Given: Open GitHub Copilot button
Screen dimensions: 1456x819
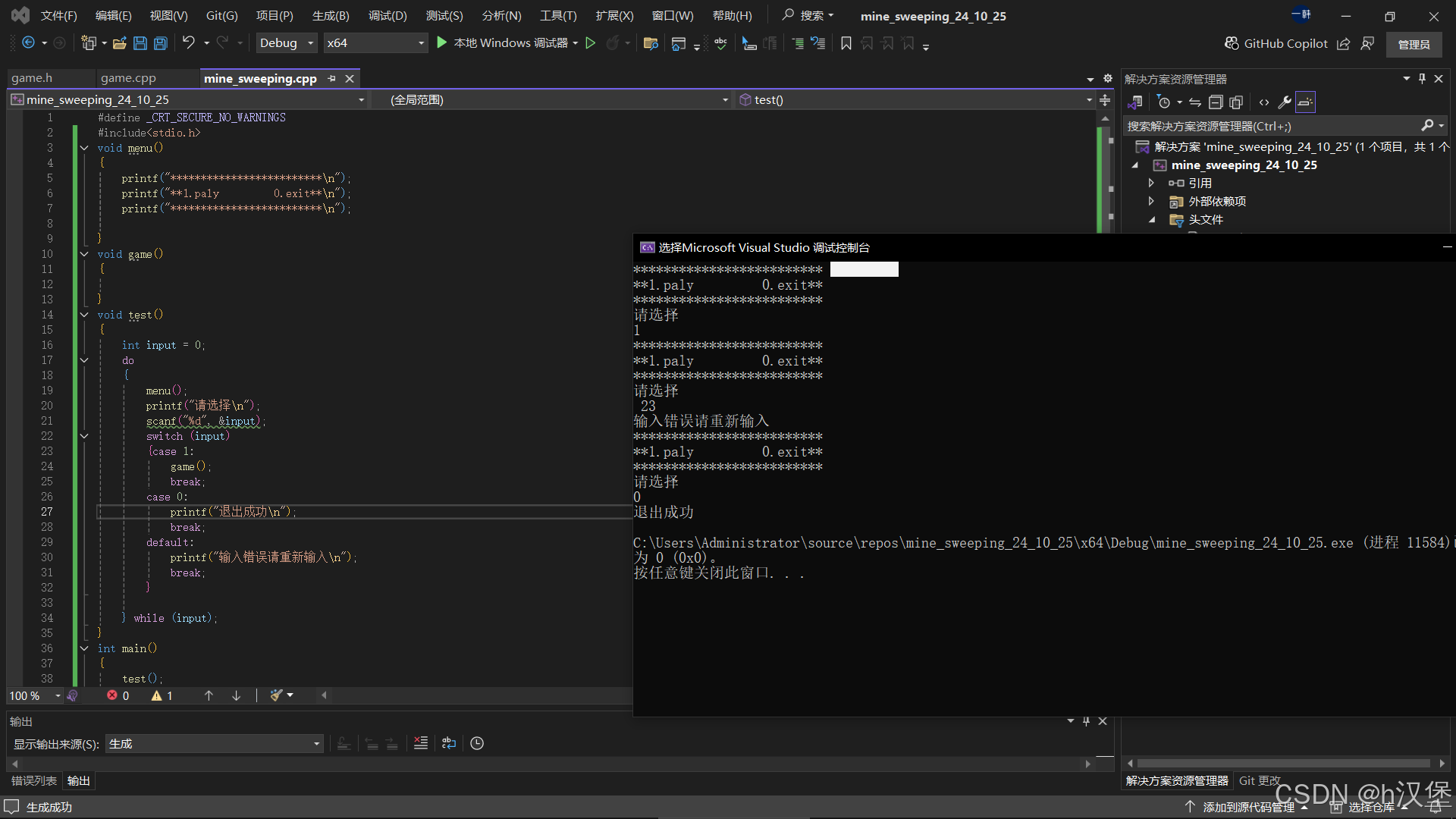Looking at the screenshot, I should (x=1276, y=43).
